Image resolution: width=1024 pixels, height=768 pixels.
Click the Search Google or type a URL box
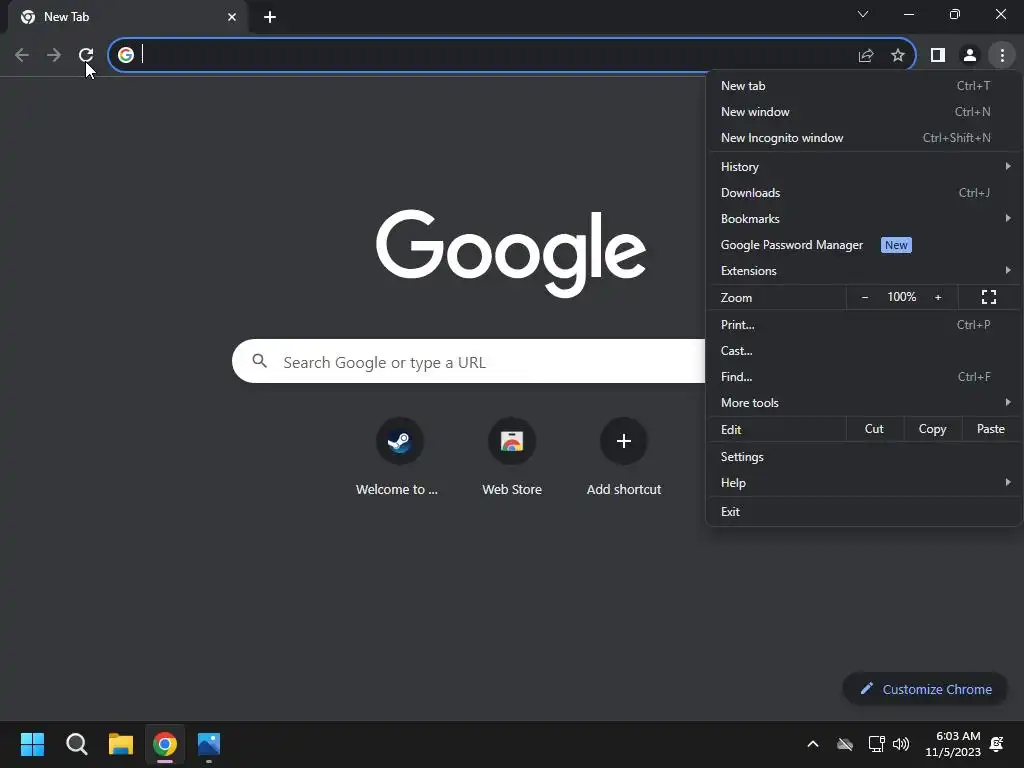tap(468, 360)
